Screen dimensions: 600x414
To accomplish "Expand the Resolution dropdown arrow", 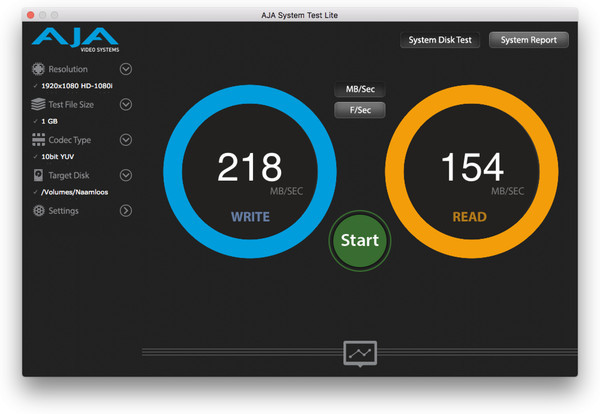I will 126,69.
